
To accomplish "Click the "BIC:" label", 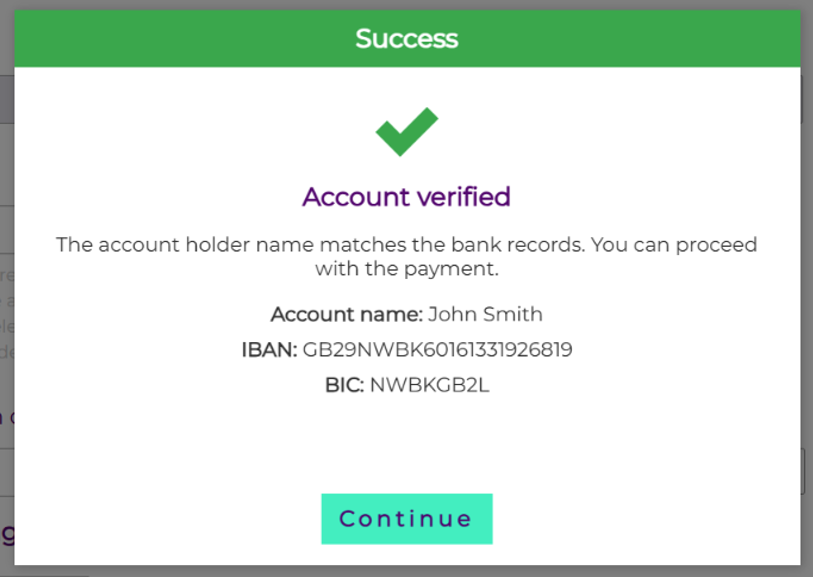I will (x=343, y=385).
